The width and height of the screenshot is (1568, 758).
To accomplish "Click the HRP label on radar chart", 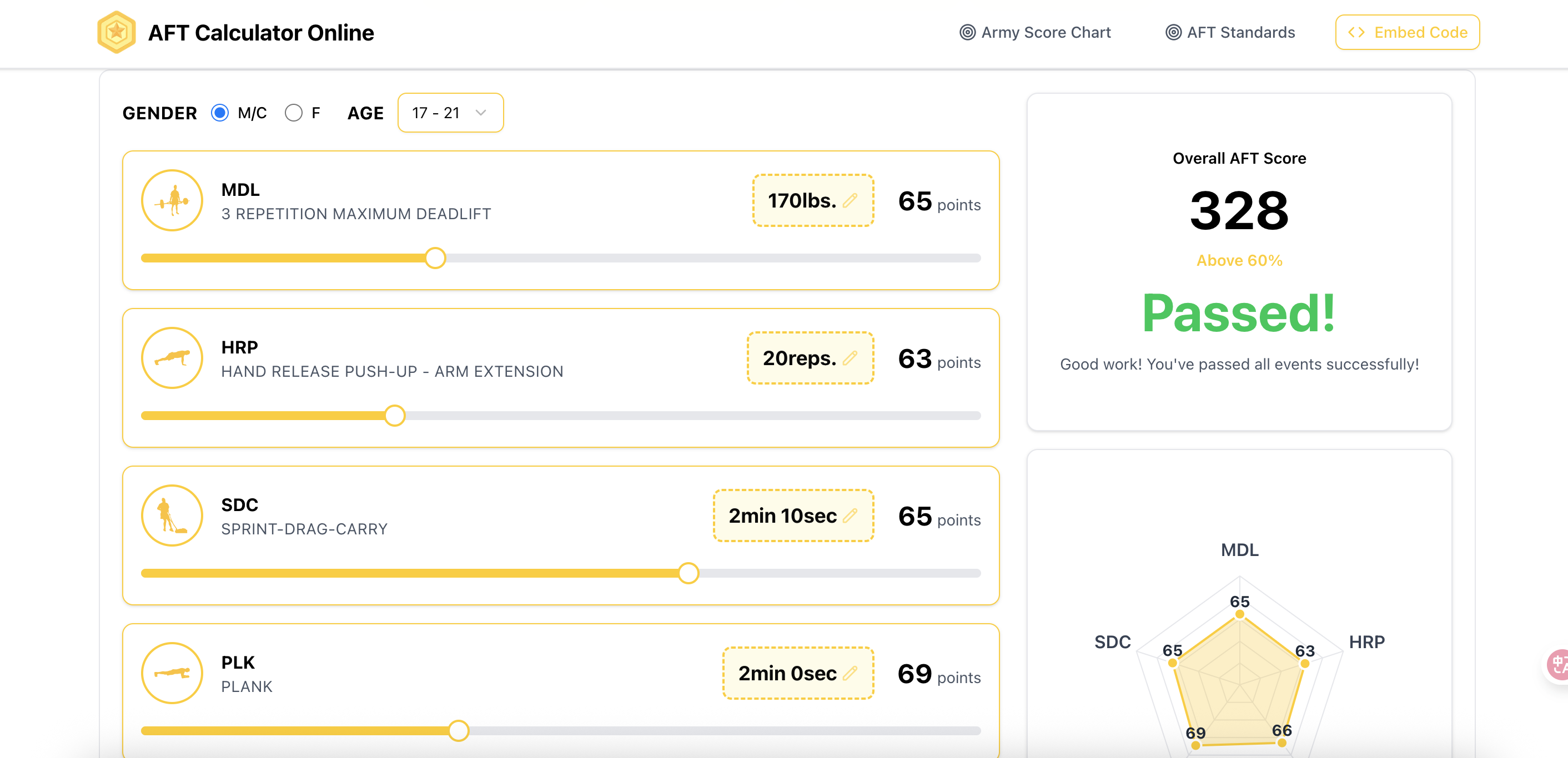I will [1366, 642].
